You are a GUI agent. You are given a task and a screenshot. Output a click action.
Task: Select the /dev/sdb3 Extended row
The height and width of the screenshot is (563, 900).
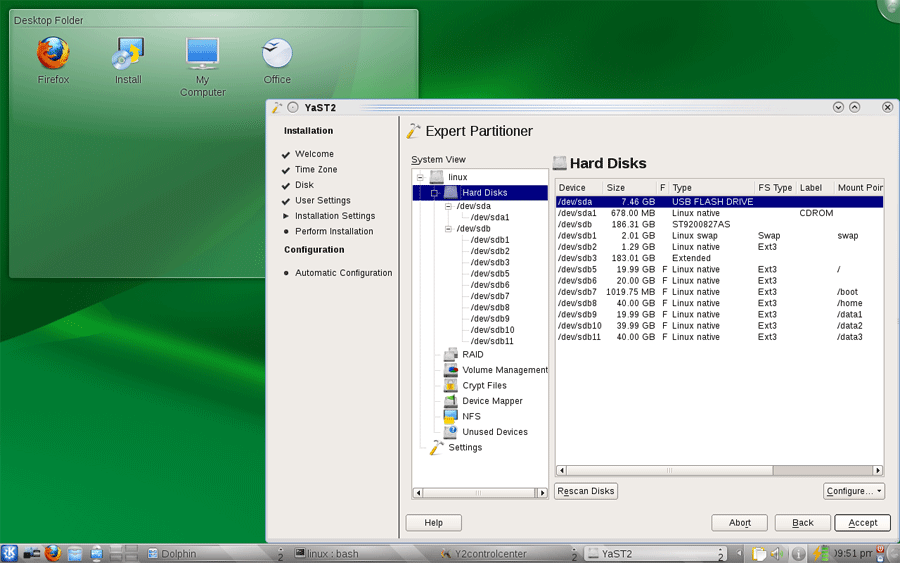pos(719,258)
